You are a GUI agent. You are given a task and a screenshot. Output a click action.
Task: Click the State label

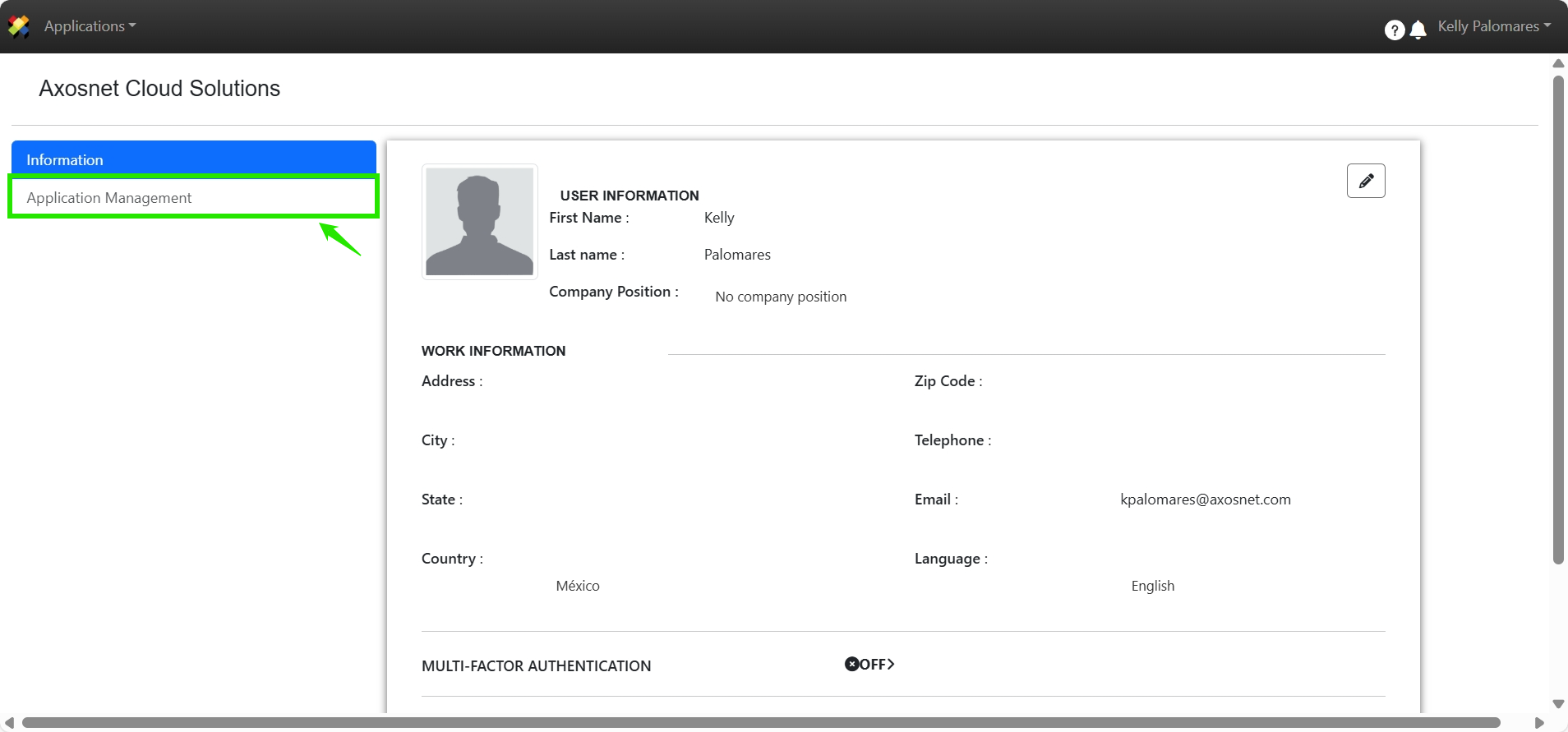tap(442, 500)
